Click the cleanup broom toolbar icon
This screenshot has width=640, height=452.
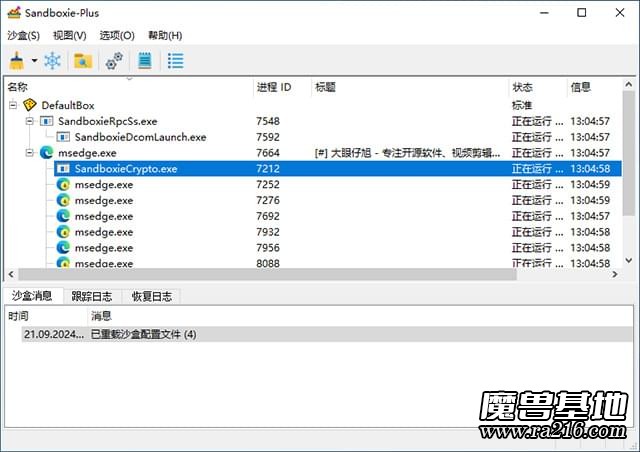(x=17, y=61)
